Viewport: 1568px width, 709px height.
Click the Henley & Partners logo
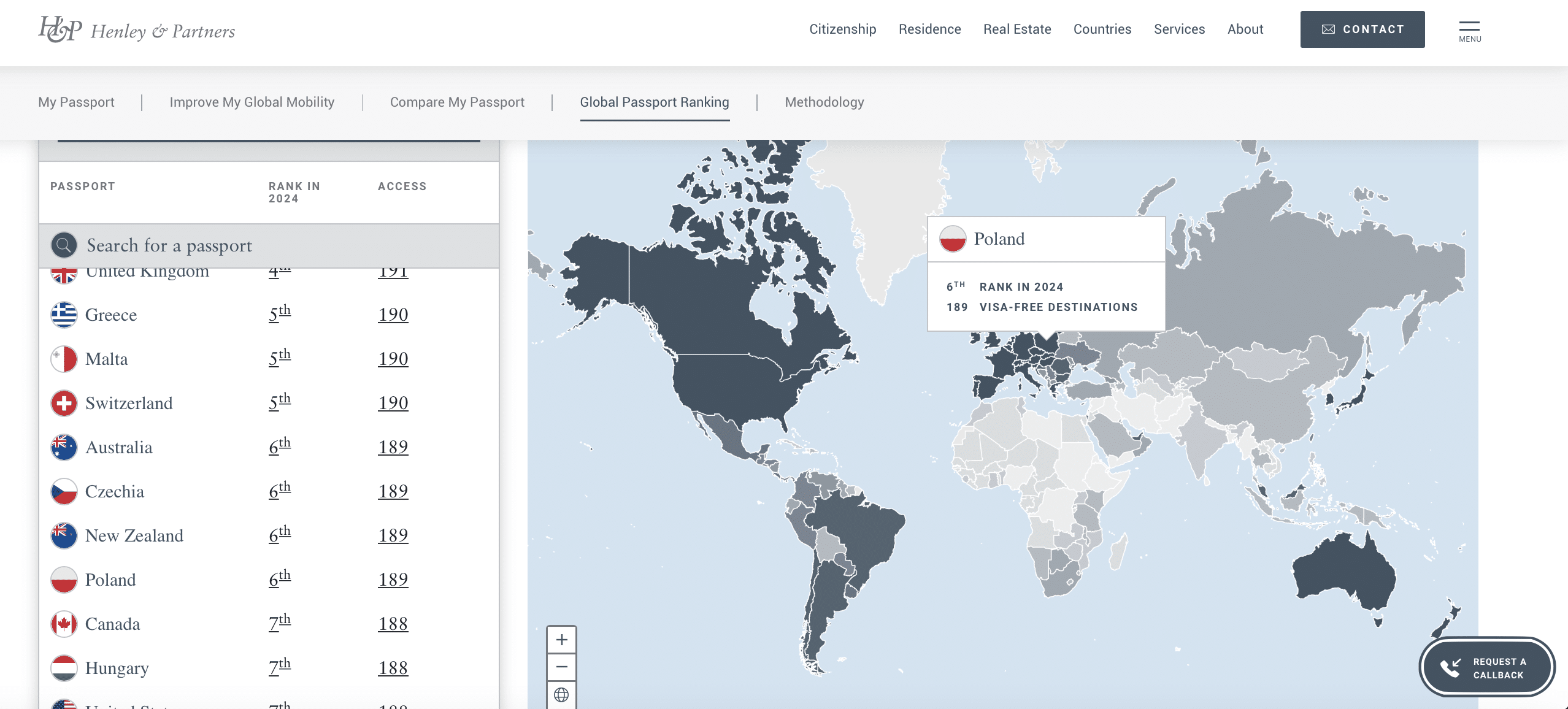point(136,29)
